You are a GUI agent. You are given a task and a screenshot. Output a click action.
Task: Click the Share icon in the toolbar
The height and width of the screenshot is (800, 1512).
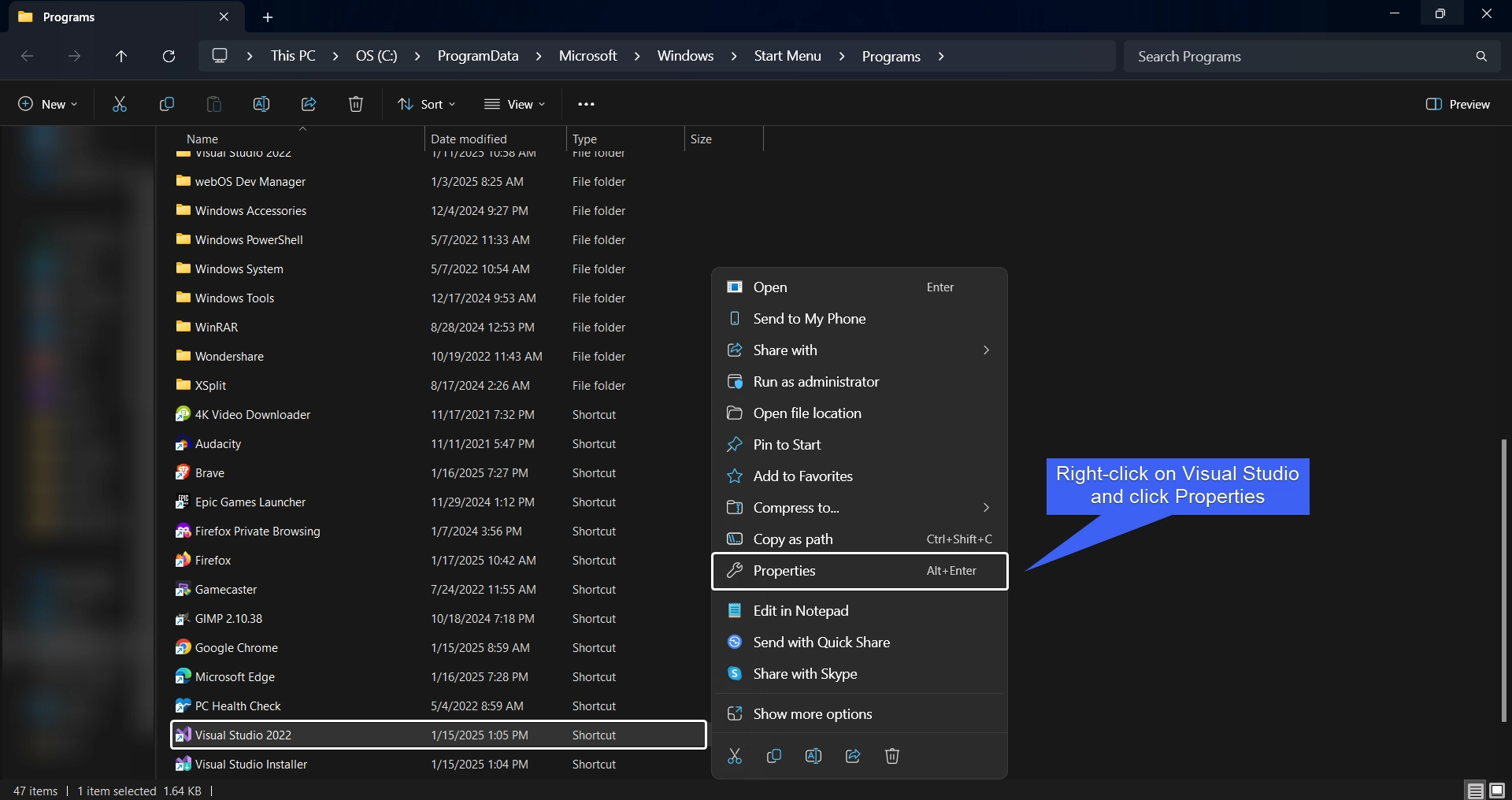pyautogui.click(x=309, y=104)
